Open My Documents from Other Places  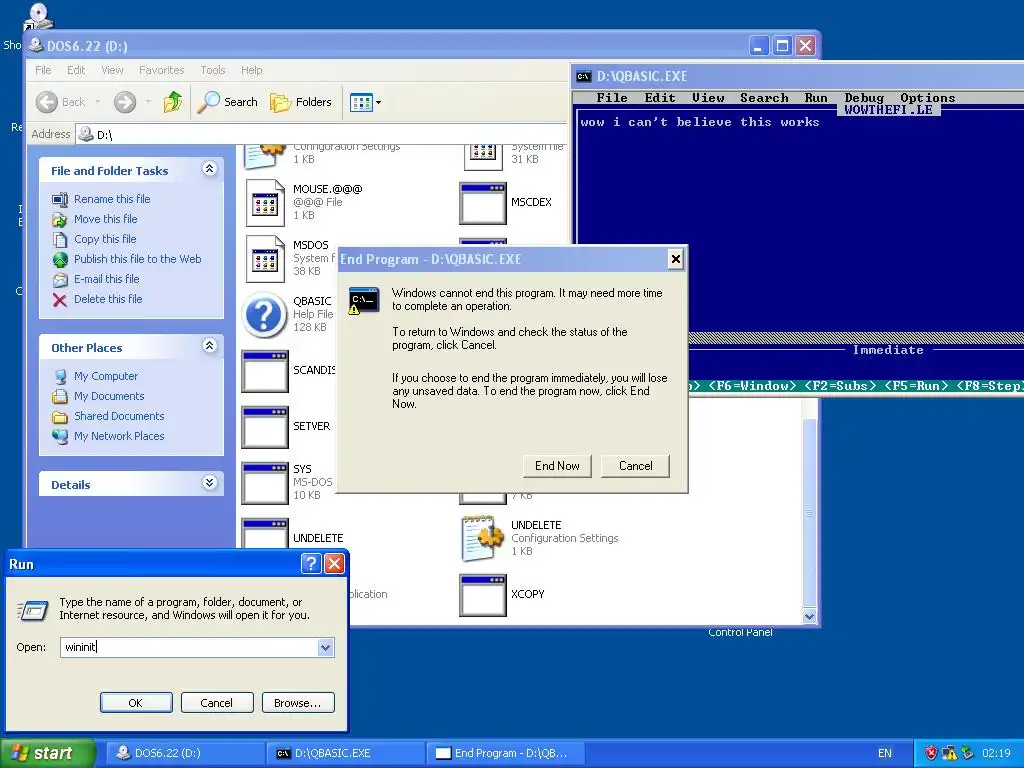click(109, 396)
